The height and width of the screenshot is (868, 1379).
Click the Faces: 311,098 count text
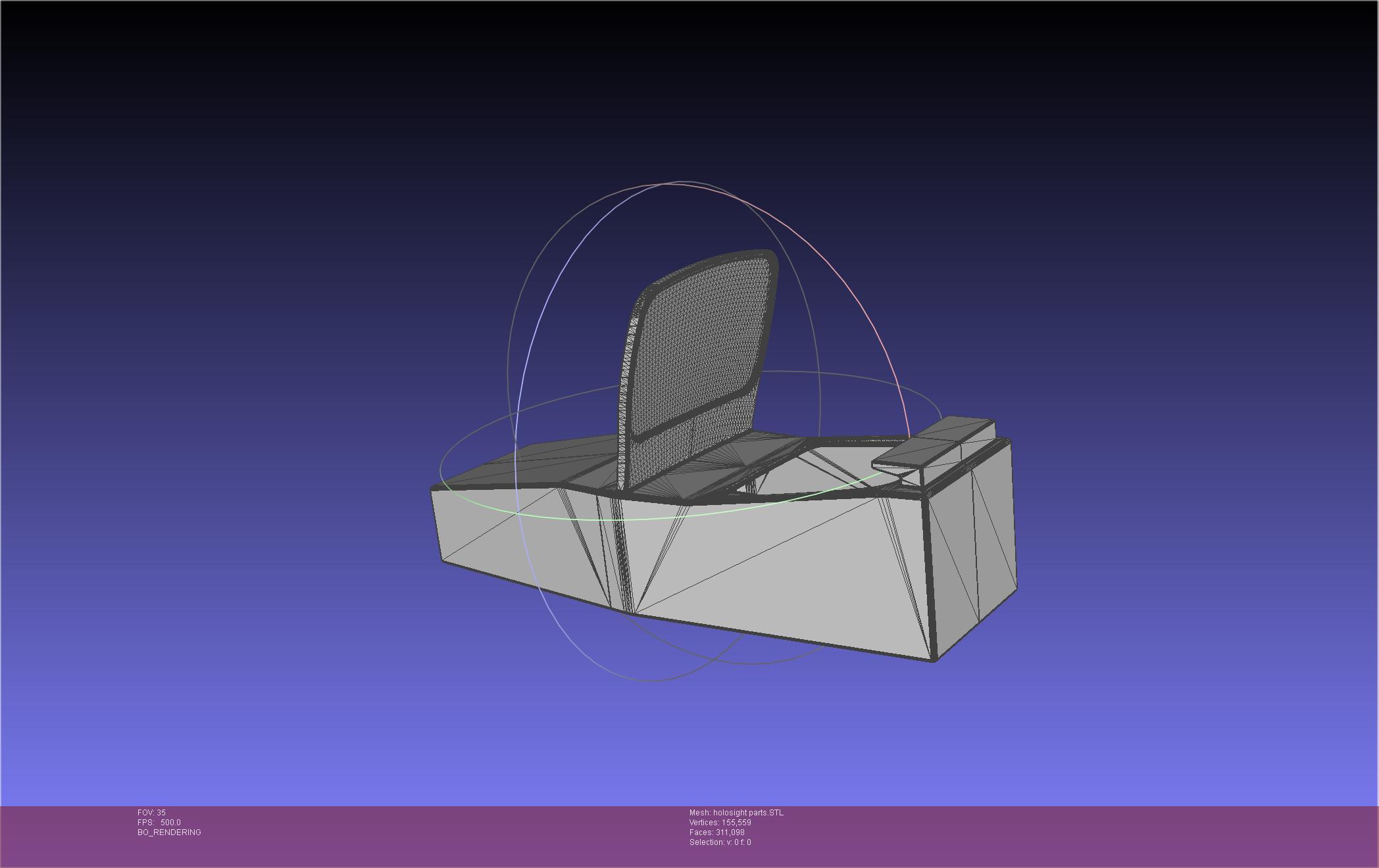tap(716, 832)
